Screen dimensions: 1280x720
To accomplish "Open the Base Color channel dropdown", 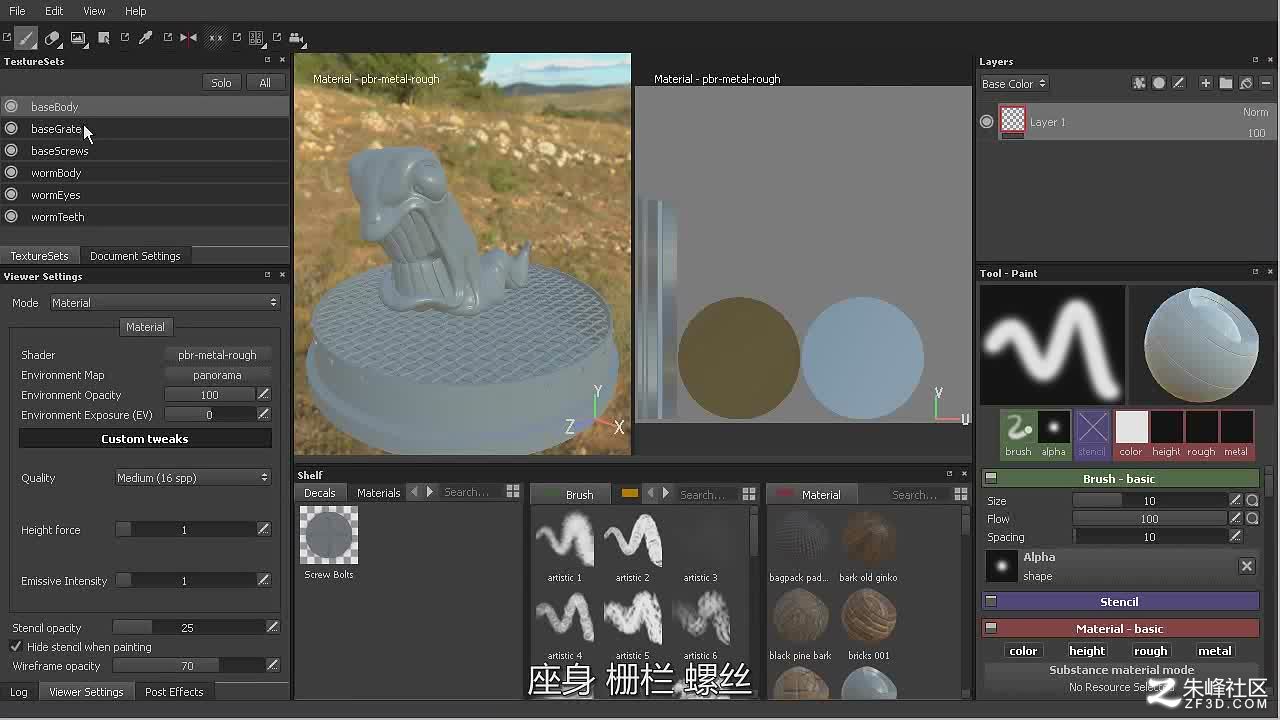I will [1014, 84].
